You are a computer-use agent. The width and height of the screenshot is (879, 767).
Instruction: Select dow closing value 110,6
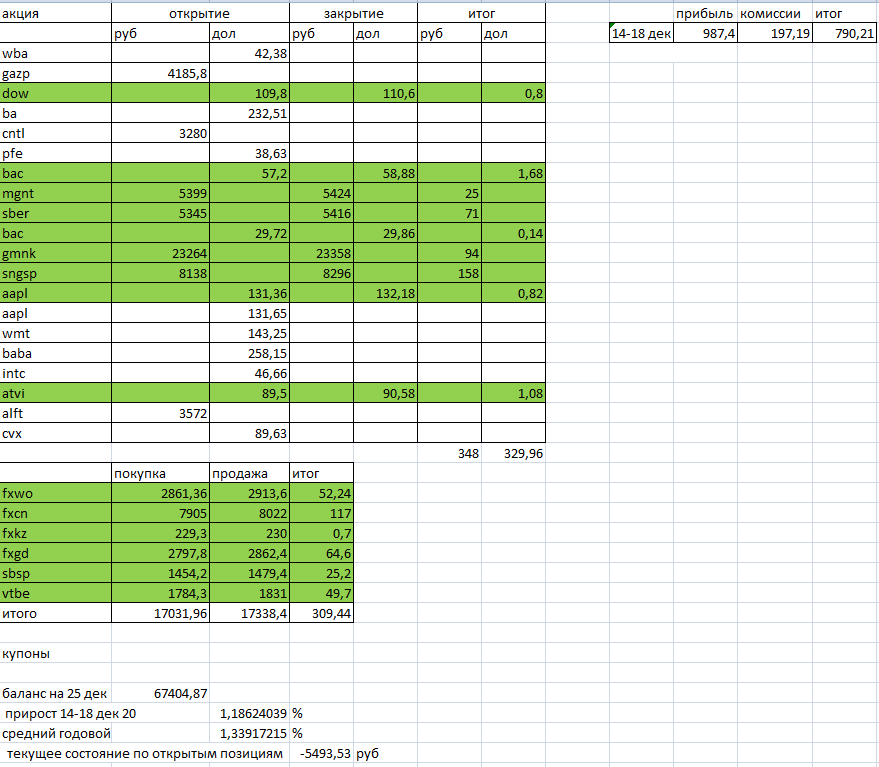tap(385, 93)
